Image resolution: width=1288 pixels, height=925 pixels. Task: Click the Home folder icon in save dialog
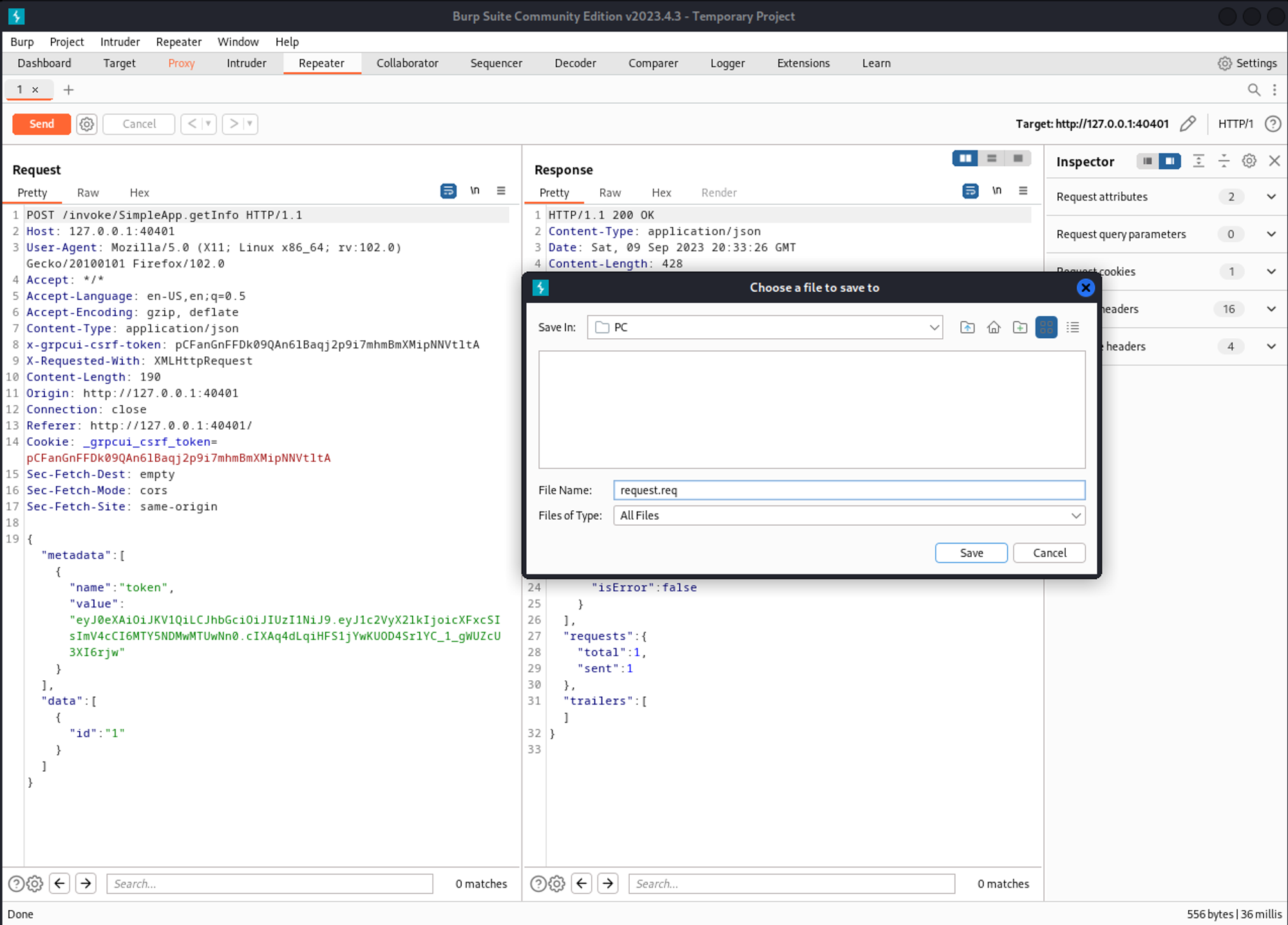pyautogui.click(x=994, y=327)
